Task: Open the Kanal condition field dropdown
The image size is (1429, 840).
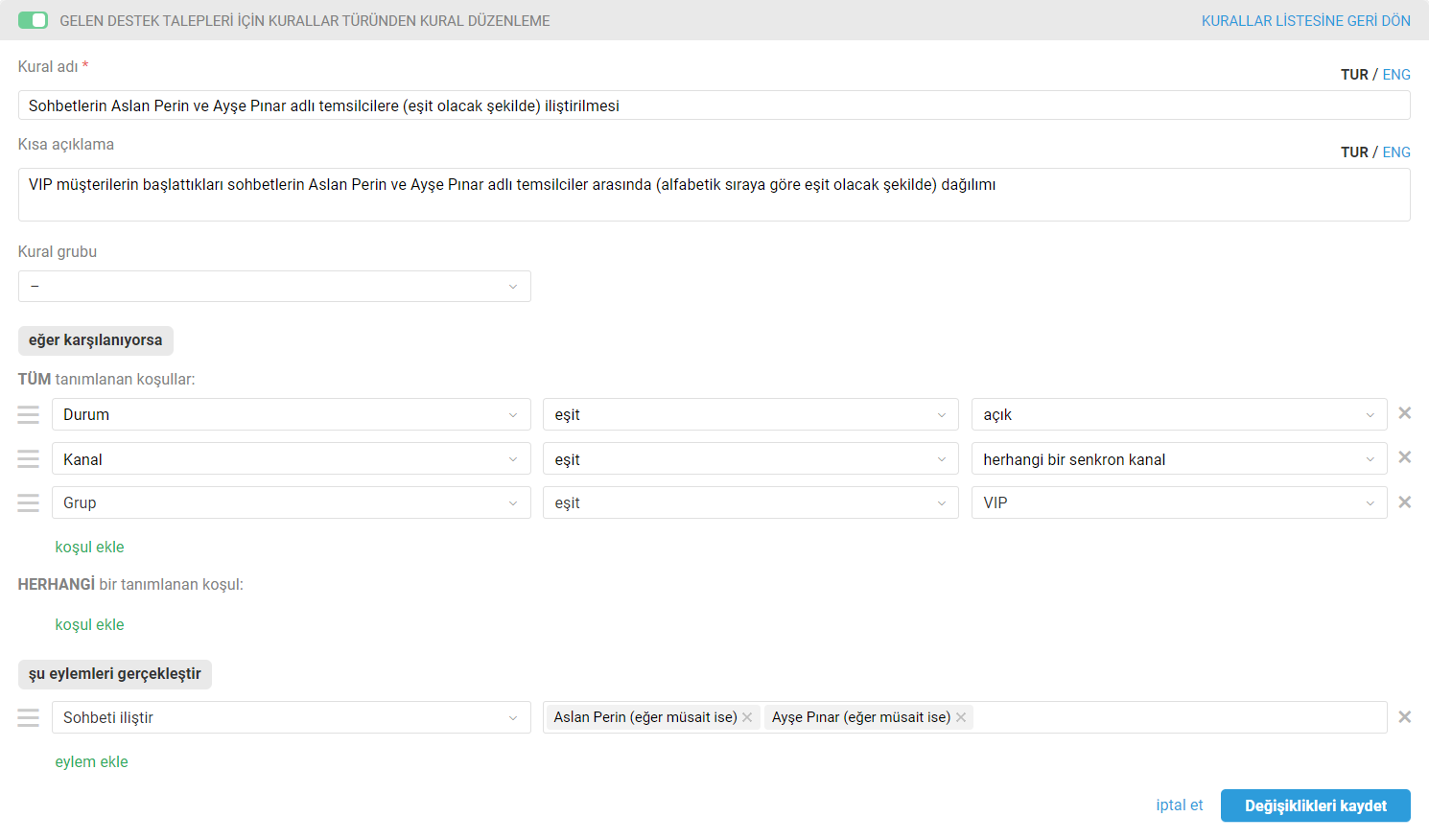Action: coord(292,459)
